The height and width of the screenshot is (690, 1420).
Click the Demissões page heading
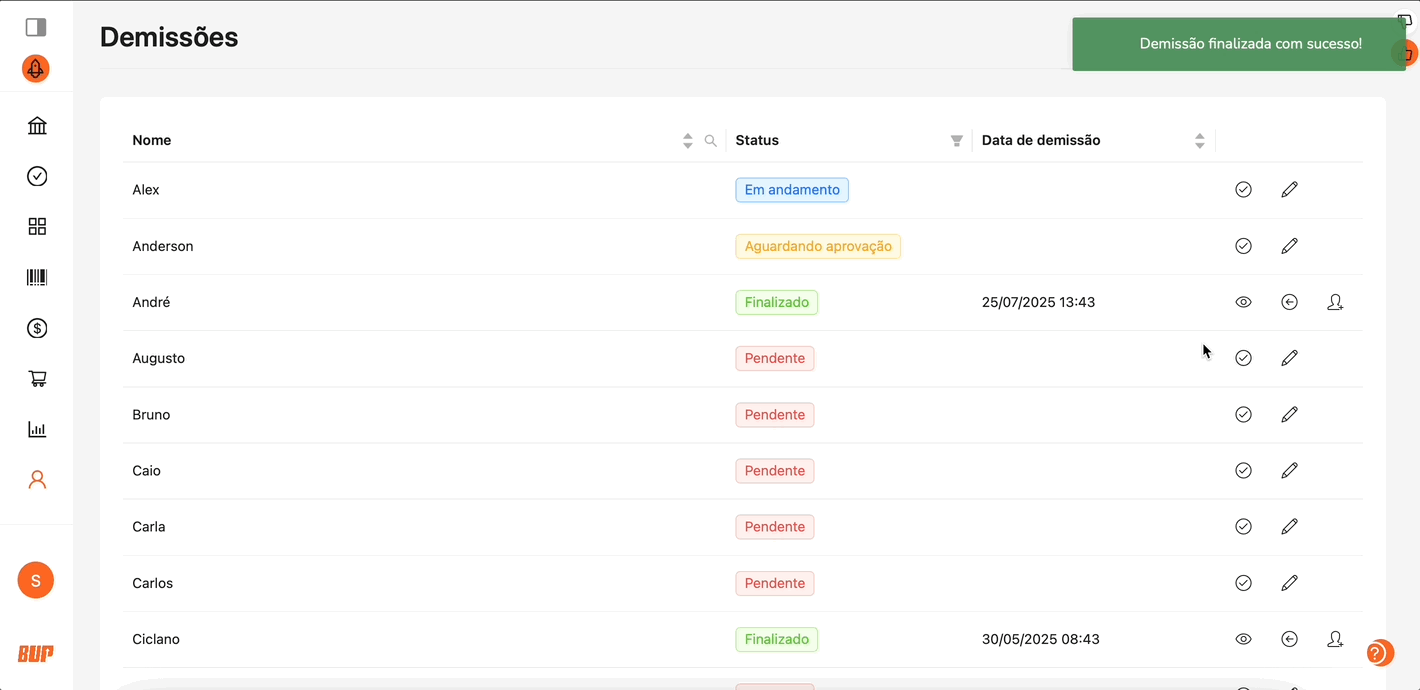click(169, 37)
